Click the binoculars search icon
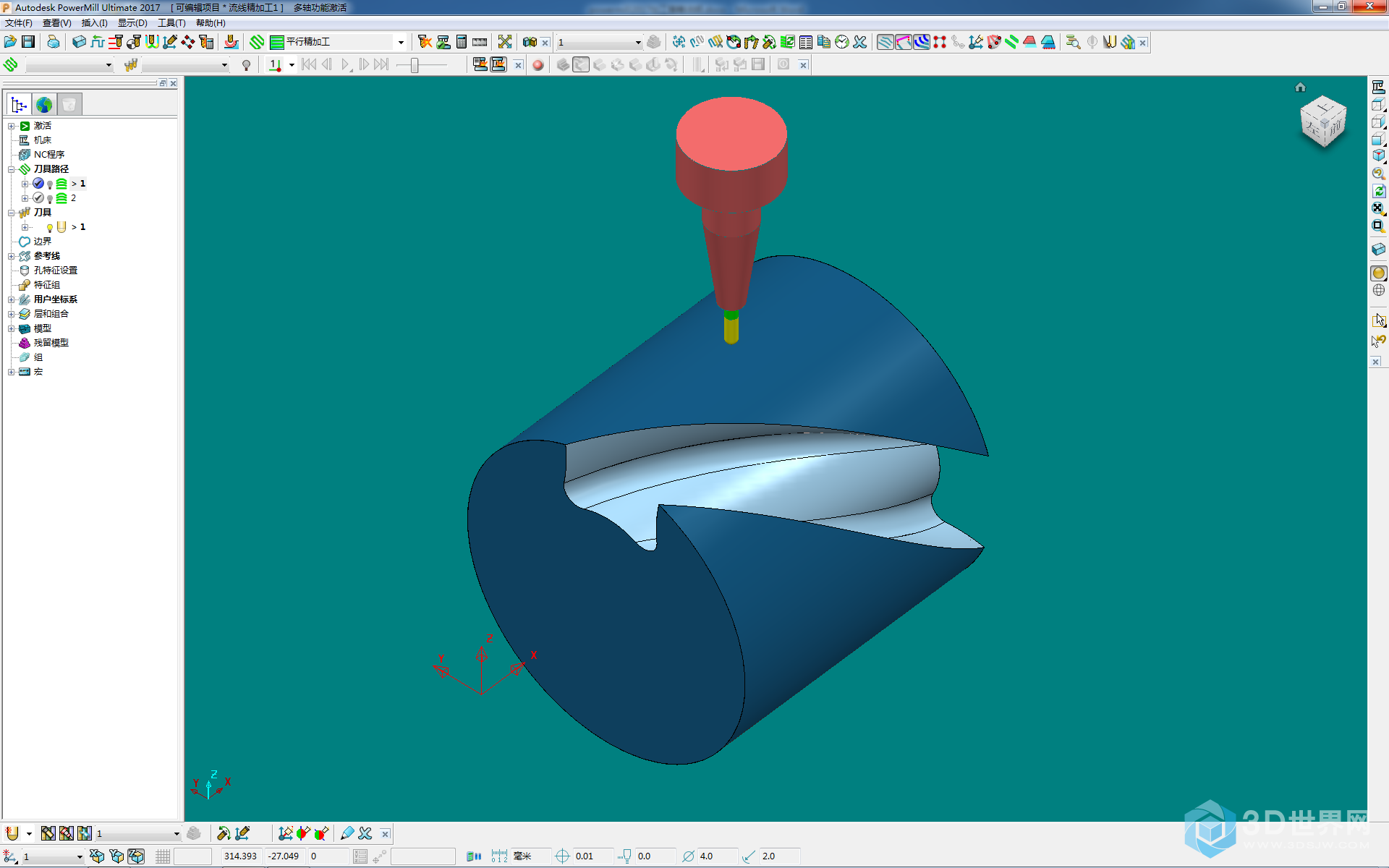1389x868 pixels. tap(530, 42)
